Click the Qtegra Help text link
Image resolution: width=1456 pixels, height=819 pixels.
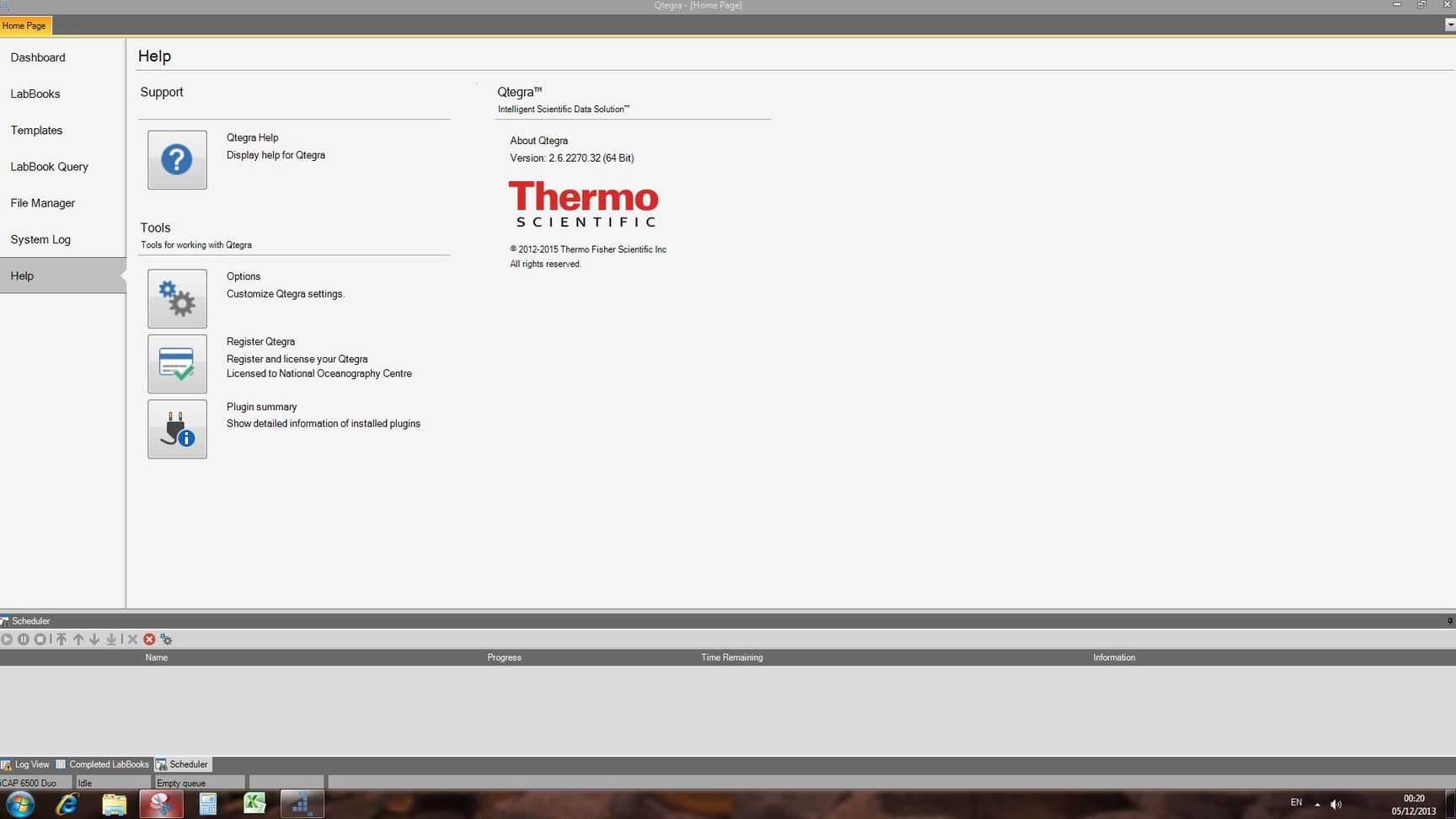coord(252,137)
